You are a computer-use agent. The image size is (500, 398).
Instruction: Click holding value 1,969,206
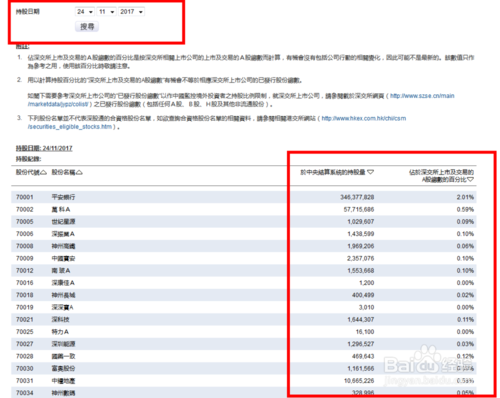[x=361, y=246]
